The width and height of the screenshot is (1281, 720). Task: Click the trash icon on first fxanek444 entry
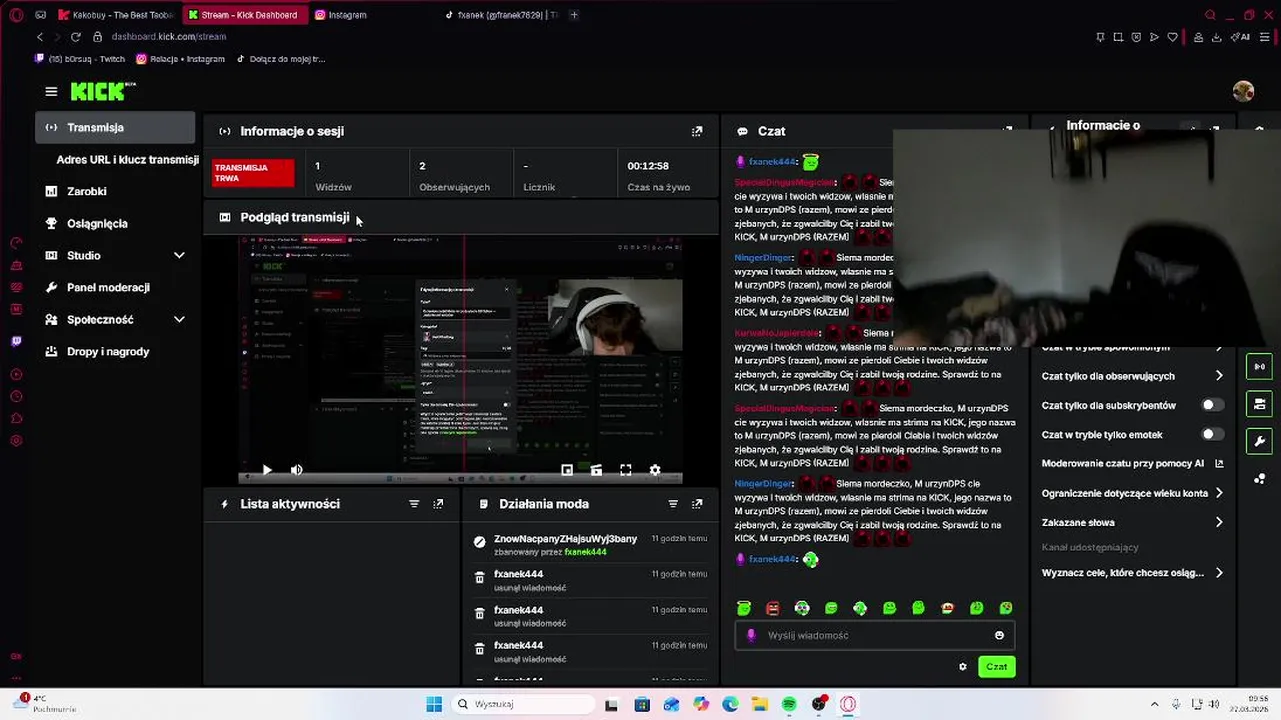pos(480,578)
